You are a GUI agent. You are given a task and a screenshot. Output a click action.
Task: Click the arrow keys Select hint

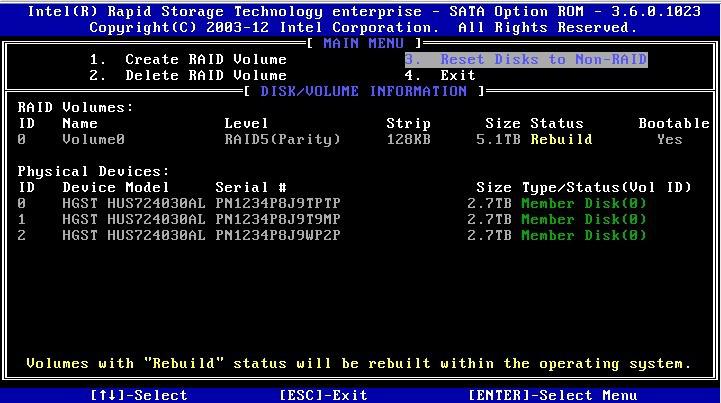pos(138,395)
